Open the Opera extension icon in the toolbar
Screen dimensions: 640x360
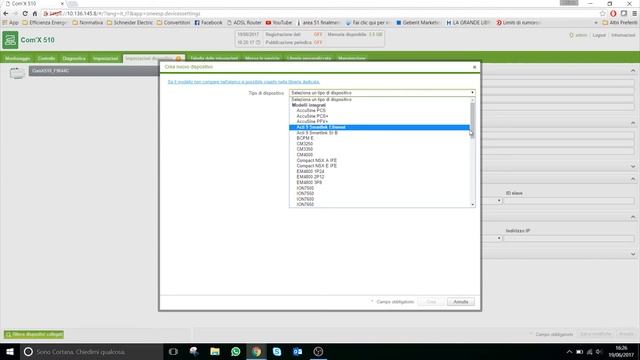pyautogui.click(x=613, y=13)
